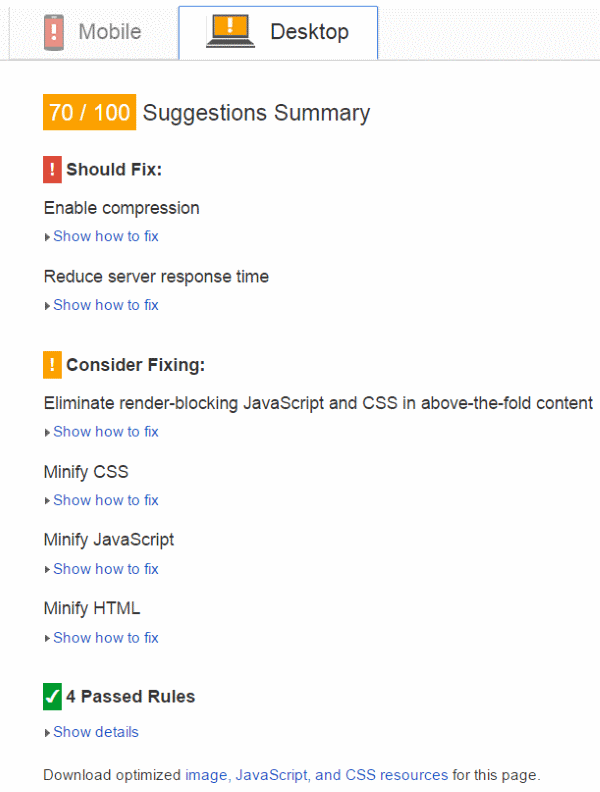
Task: Click the Minify HTML rule title
Action: [92, 608]
